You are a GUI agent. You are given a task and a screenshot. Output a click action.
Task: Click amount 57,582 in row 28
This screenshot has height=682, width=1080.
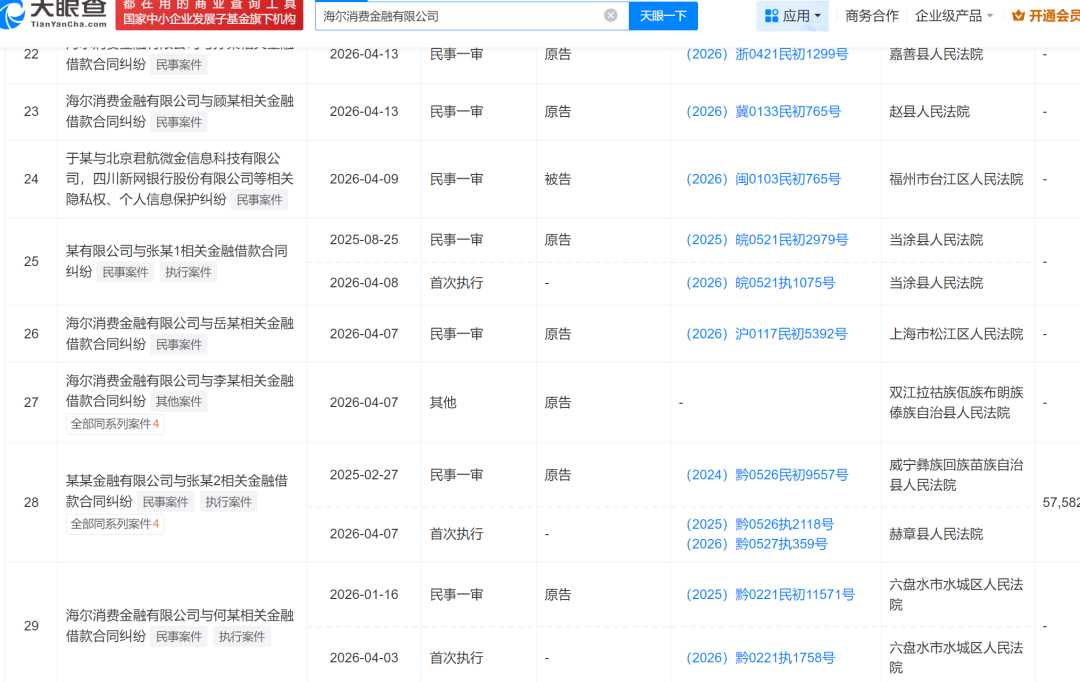(1061, 503)
